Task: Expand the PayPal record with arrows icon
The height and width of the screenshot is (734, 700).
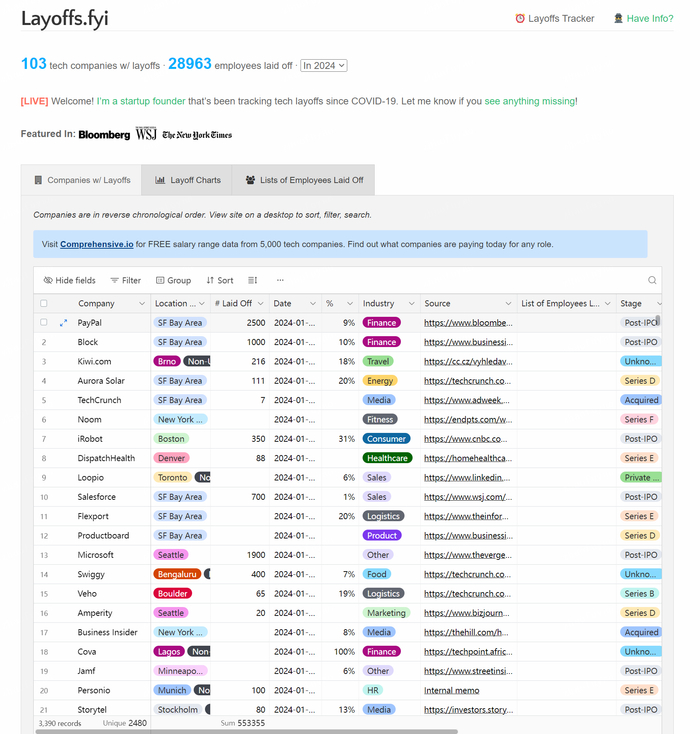Action: click(x=63, y=323)
